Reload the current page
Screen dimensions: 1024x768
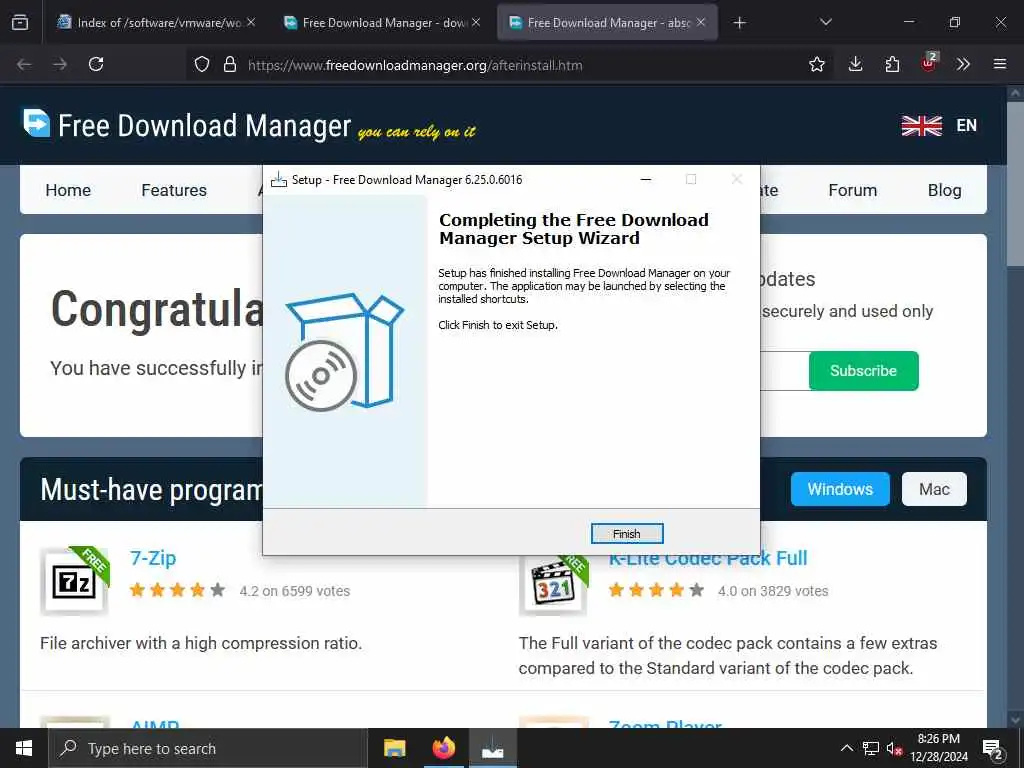tap(96, 64)
